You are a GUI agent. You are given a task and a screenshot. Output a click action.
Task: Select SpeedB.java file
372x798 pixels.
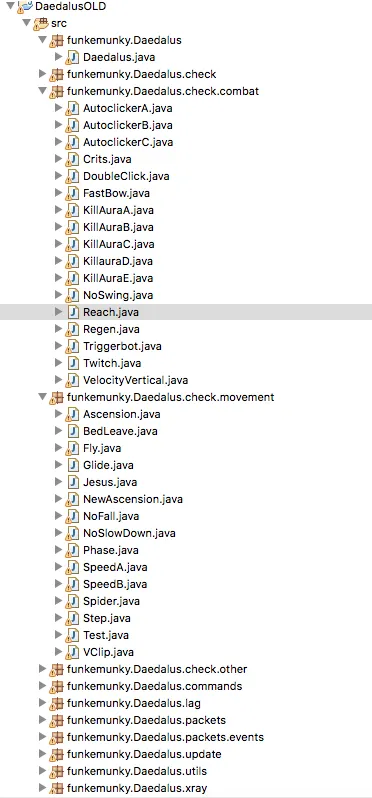115,584
